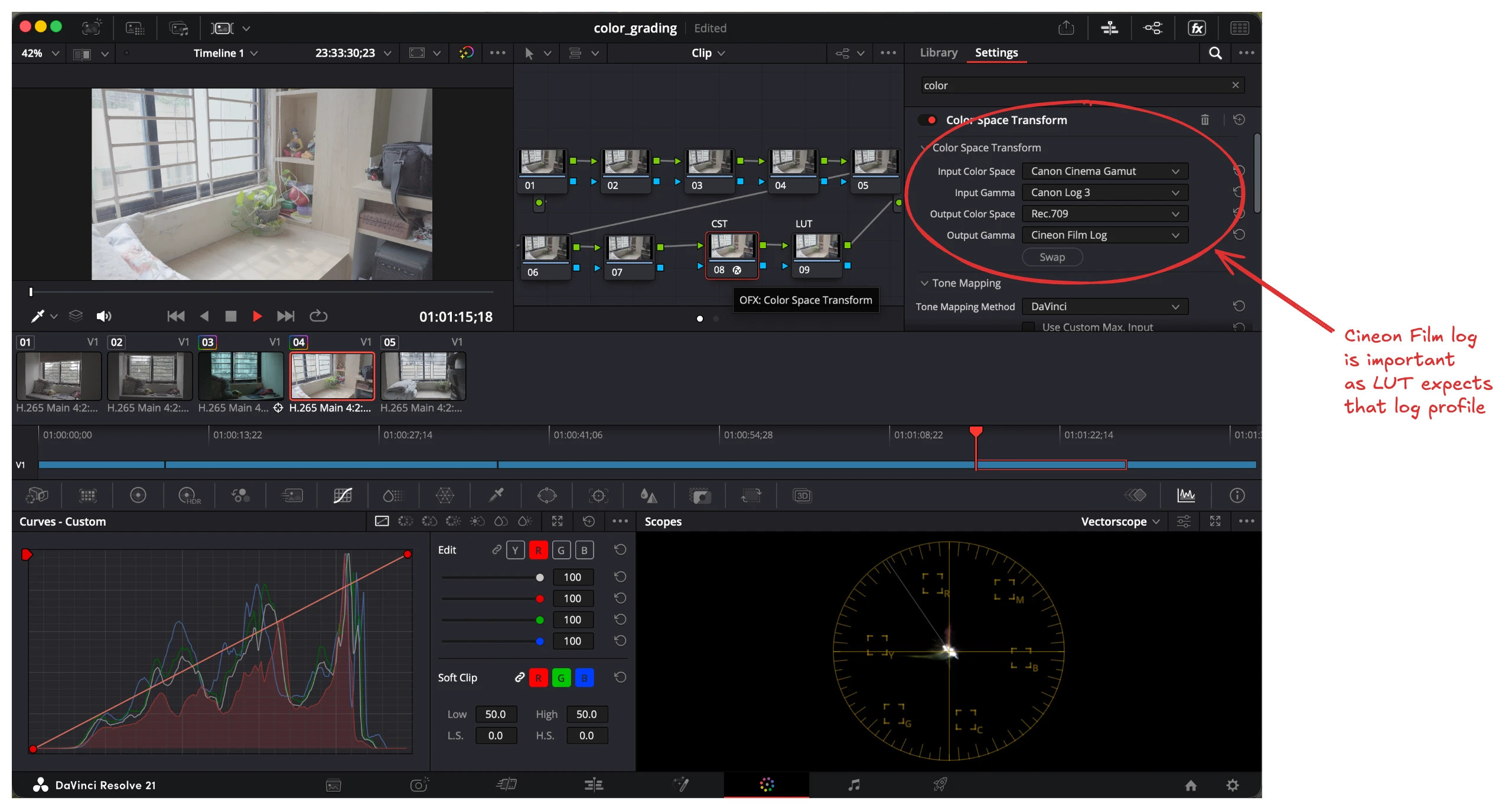Switch to the Settings tab
The height and width of the screenshot is (810, 1512).
click(996, 53)
